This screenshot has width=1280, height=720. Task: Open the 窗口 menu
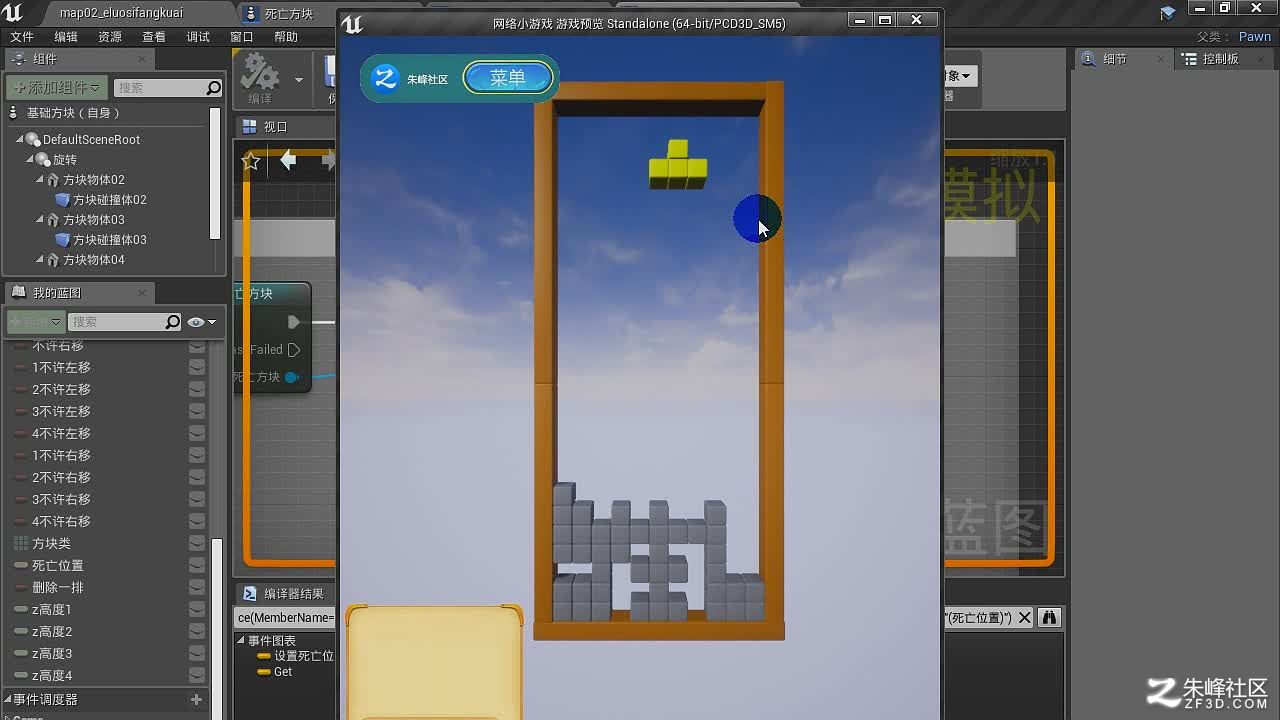tap(242, 37)
